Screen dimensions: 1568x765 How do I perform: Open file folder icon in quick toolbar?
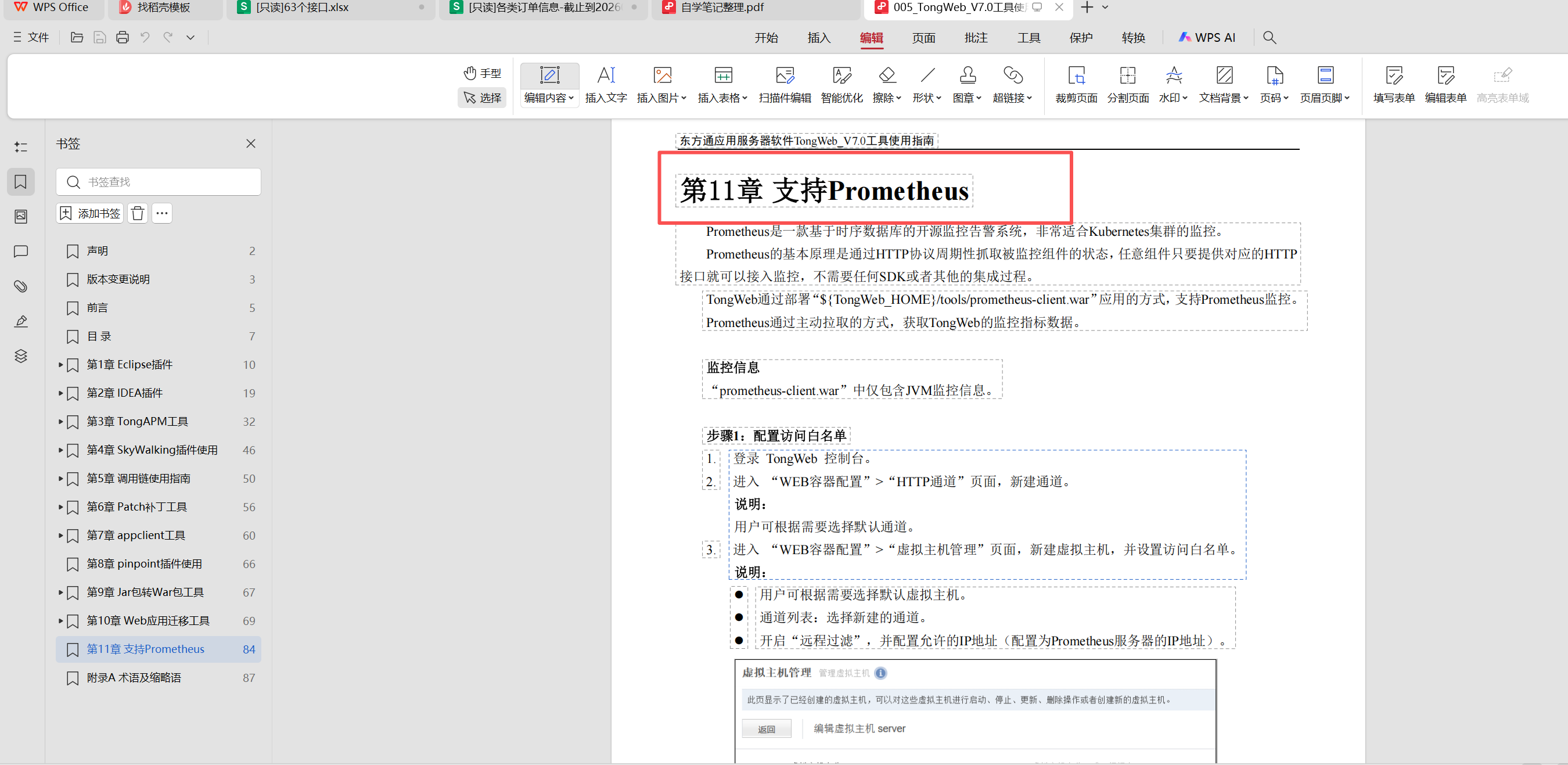coord(77,37)
